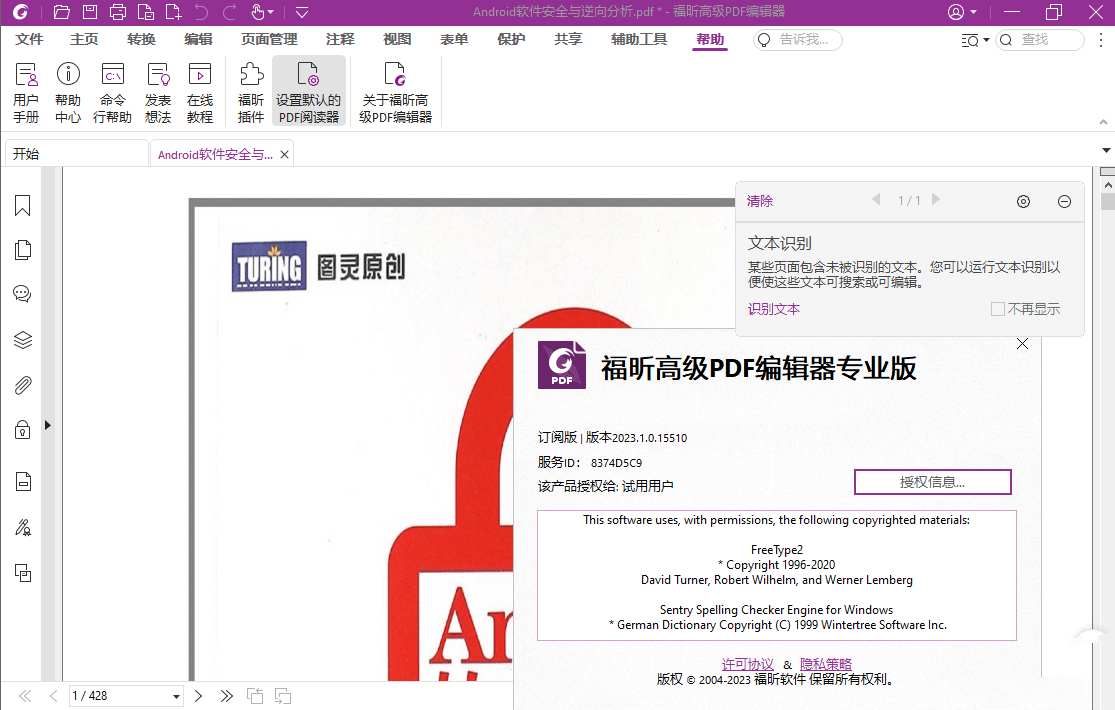This screenshot has width=1115, height=710.
Task: Open the 许可协议 license link
Action: pos(747,663)
